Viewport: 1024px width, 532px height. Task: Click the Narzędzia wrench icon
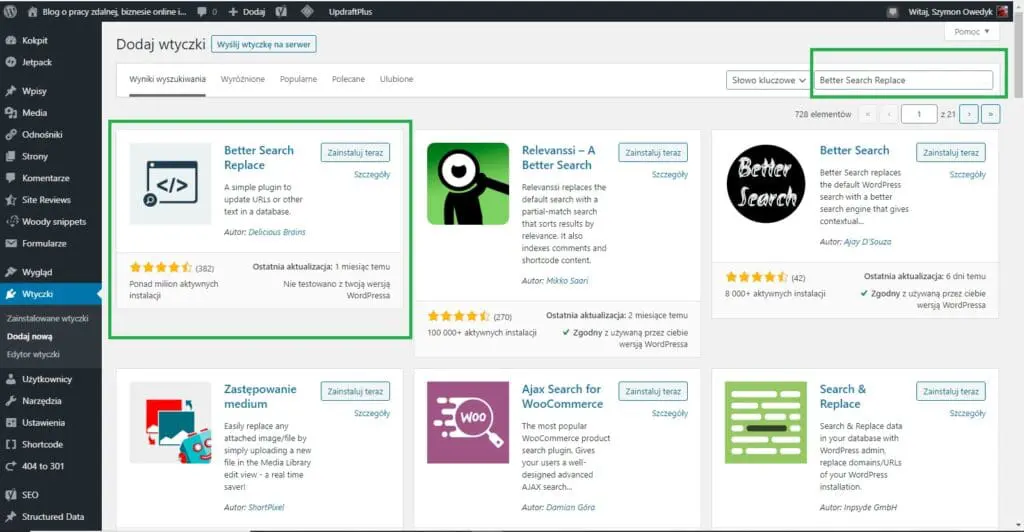pos(10,401)
